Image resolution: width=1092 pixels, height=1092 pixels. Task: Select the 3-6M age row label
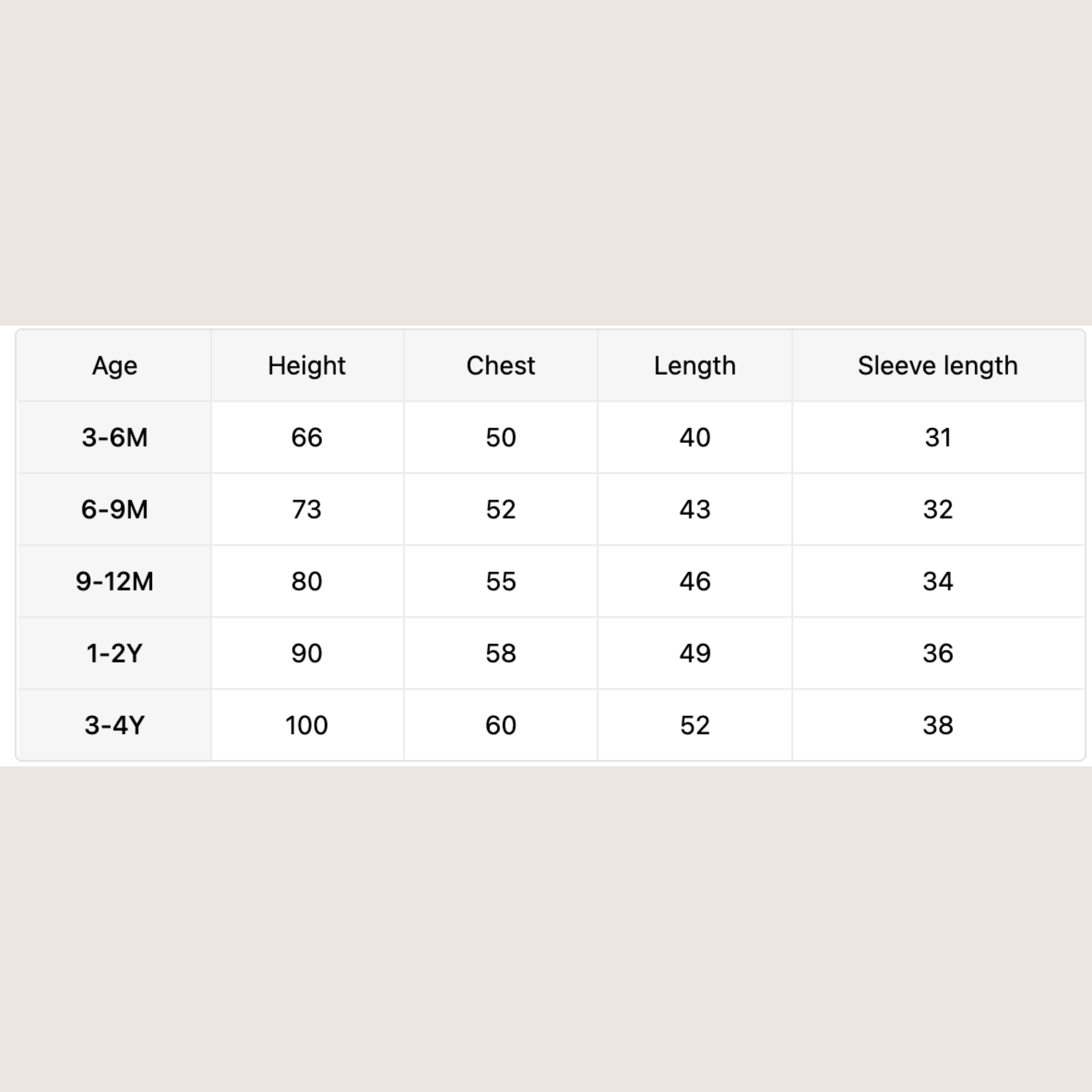click(115, 437)
